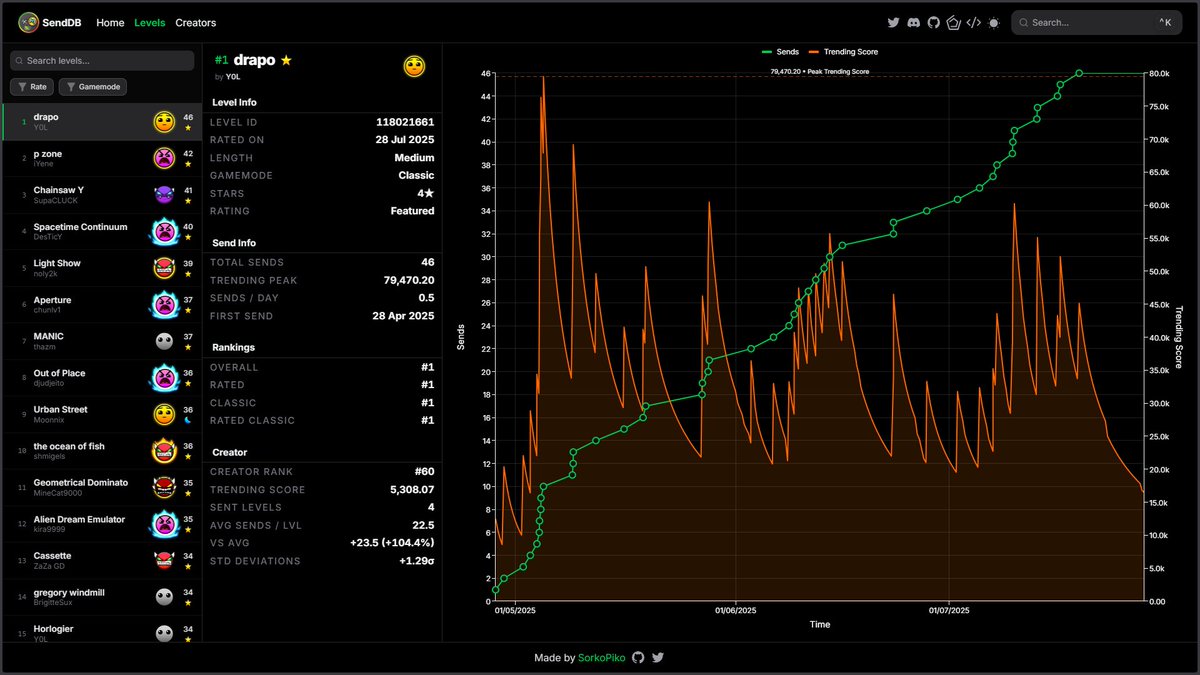Open the Gamemode filter dropdown

tap(94, 87)
